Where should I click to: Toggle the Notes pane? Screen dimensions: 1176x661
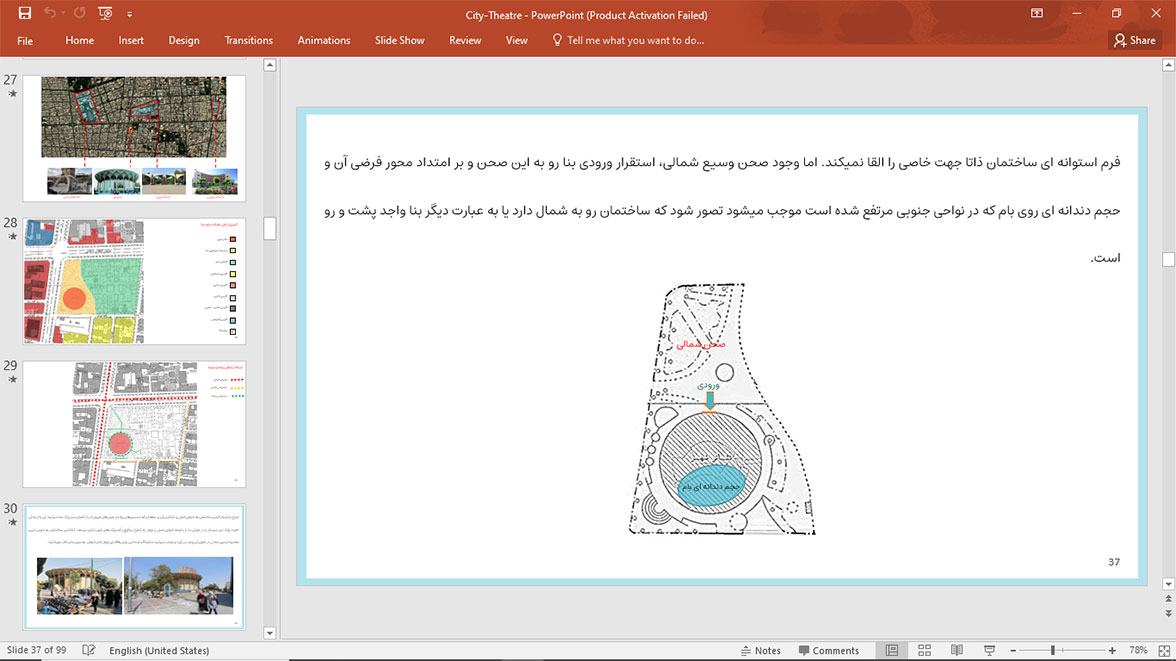760,650
